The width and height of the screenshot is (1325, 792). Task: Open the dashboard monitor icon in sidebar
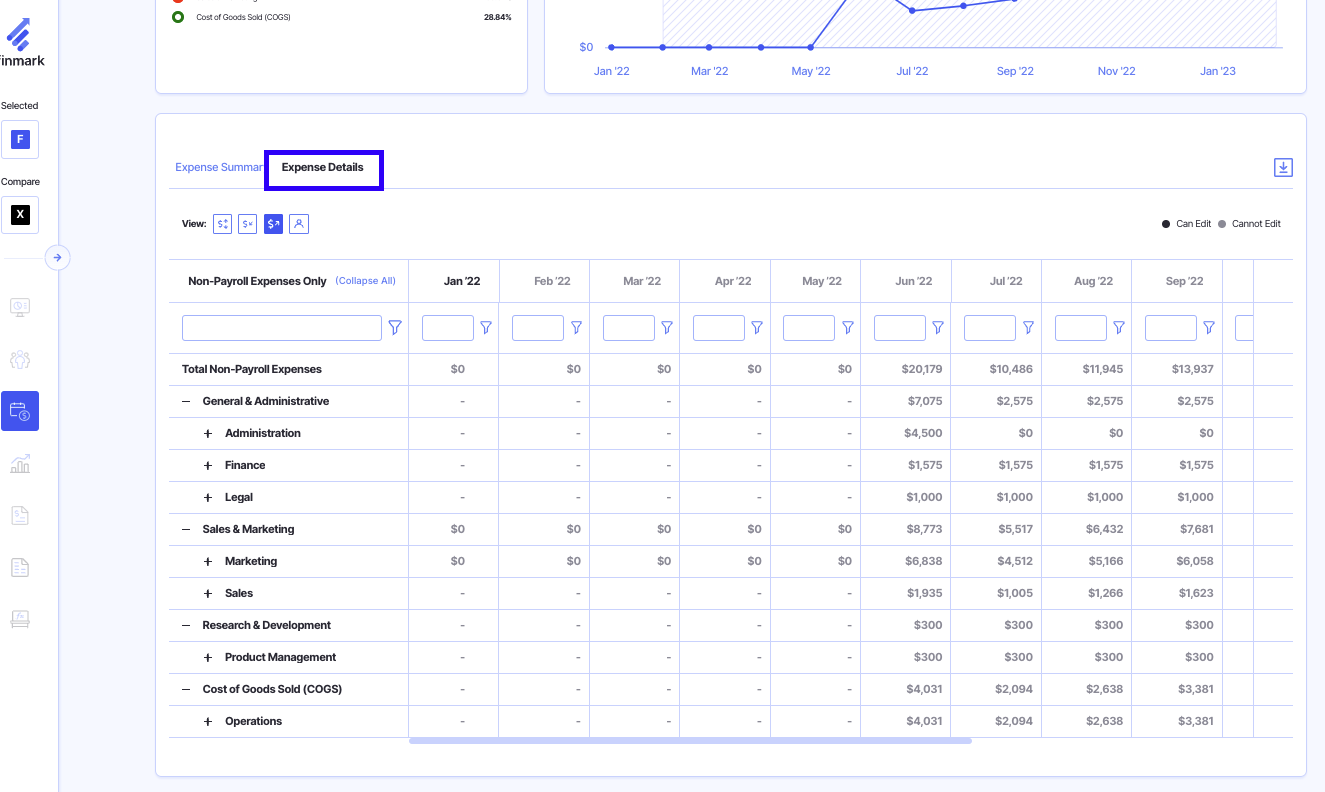[x=19, y=307]
